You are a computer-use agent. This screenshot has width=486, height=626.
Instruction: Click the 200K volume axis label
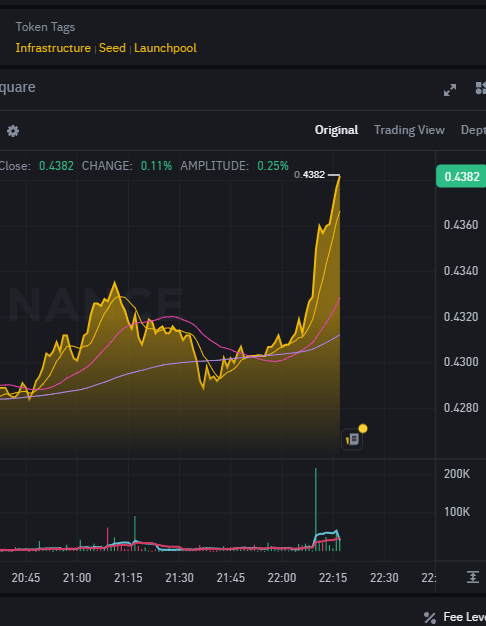tap(457, 474)
